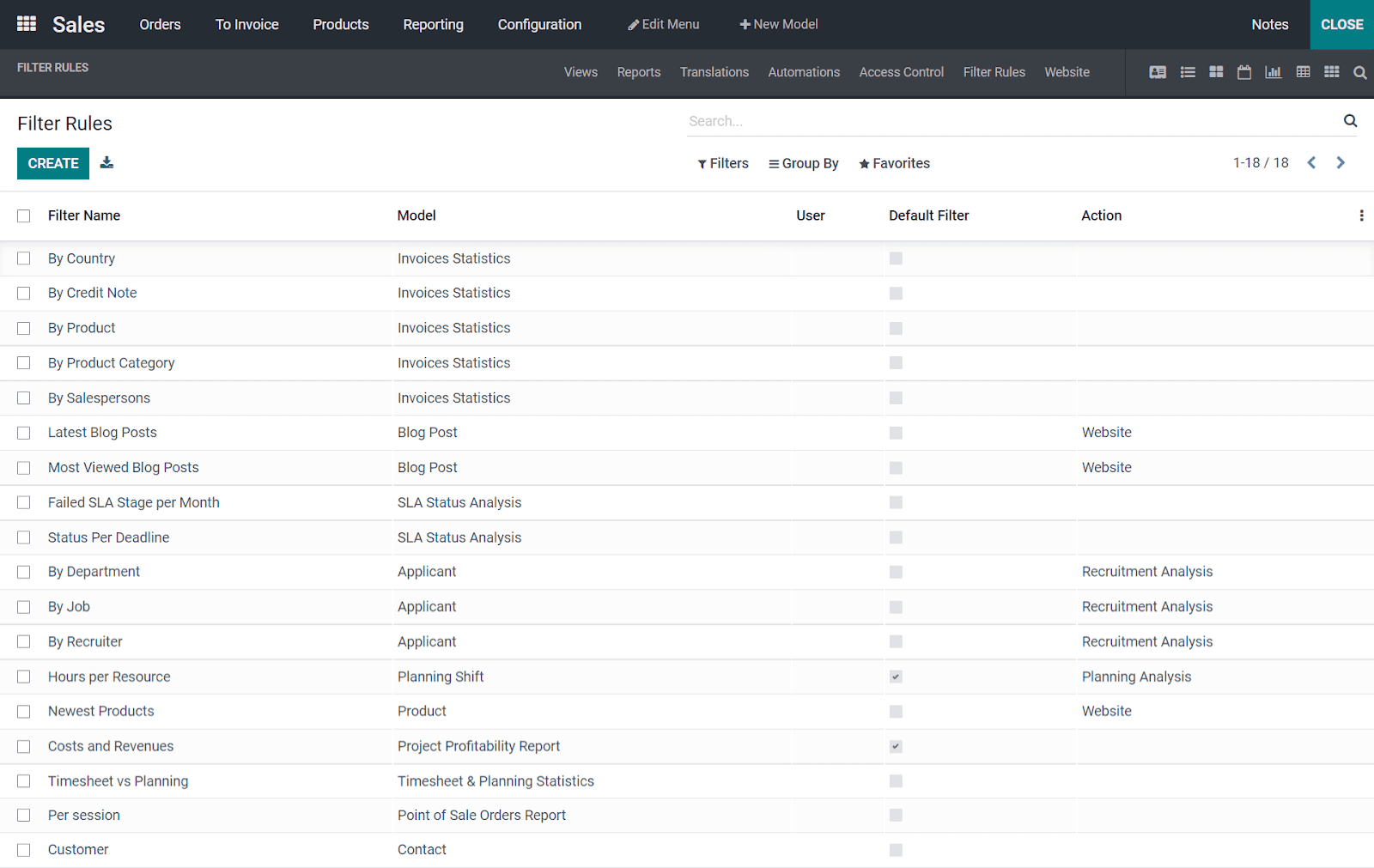Open the Configuration menu
The height and width of the screenshot is (868, 1374).
[539, 24]
